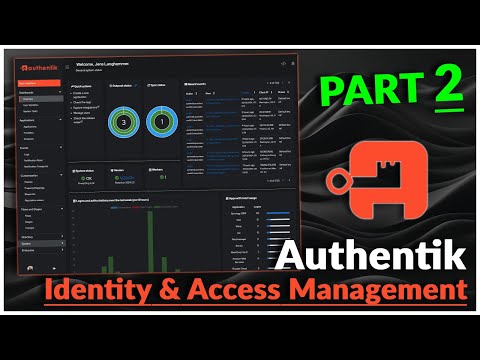The image size is (480, 360).
Task: Go to next page at top of Recent events
Action: coord(289,83)
